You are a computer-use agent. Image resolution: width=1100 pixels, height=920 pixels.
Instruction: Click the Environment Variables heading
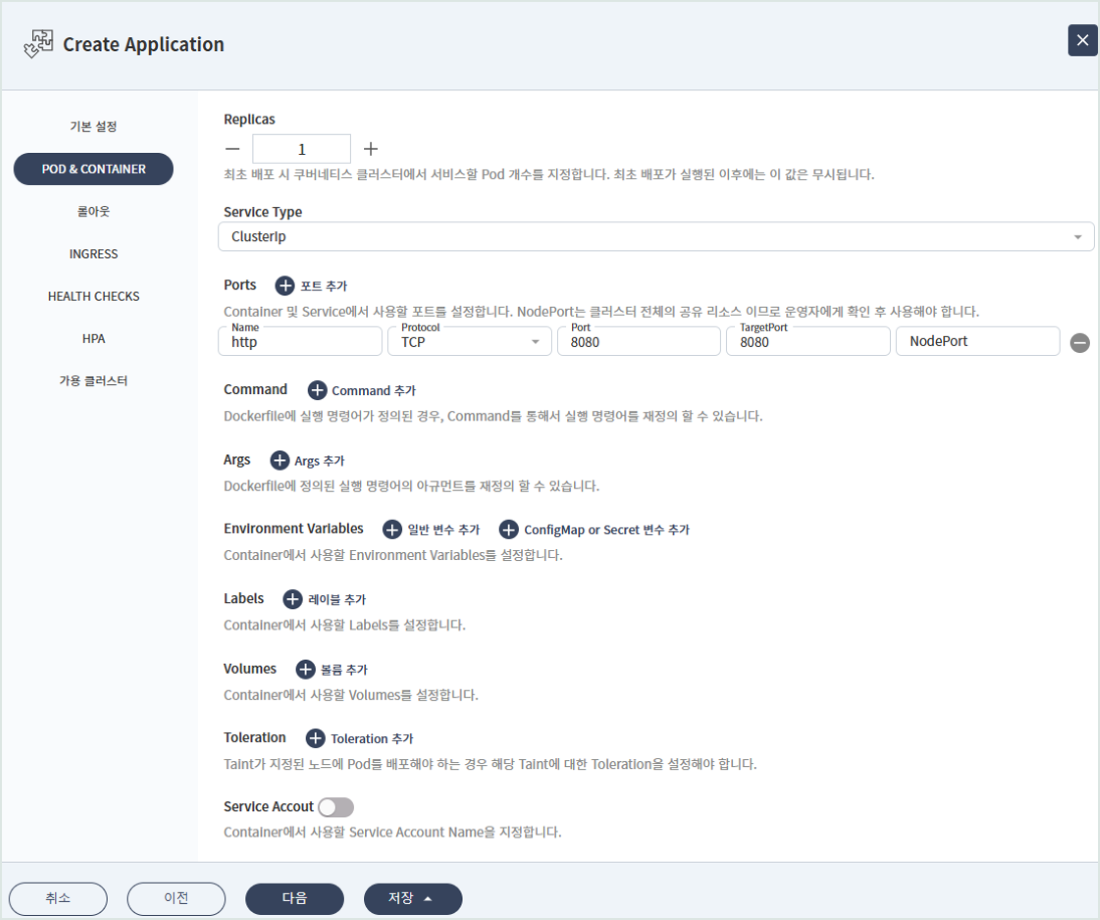tap(293, 528)
